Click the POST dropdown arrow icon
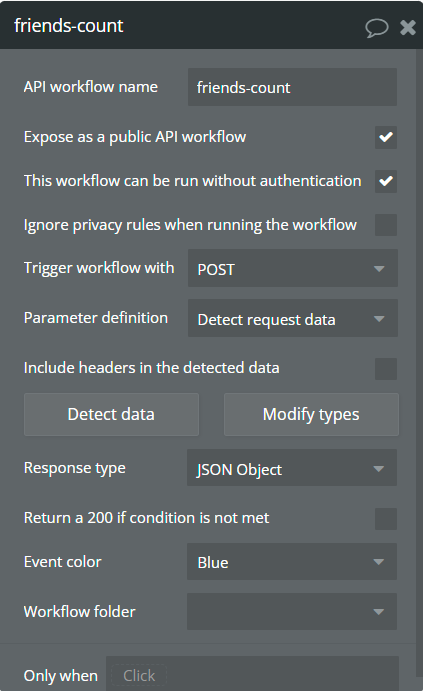This screenshot has height=691, width=423. pyautogui.click(x=379, y=269)
